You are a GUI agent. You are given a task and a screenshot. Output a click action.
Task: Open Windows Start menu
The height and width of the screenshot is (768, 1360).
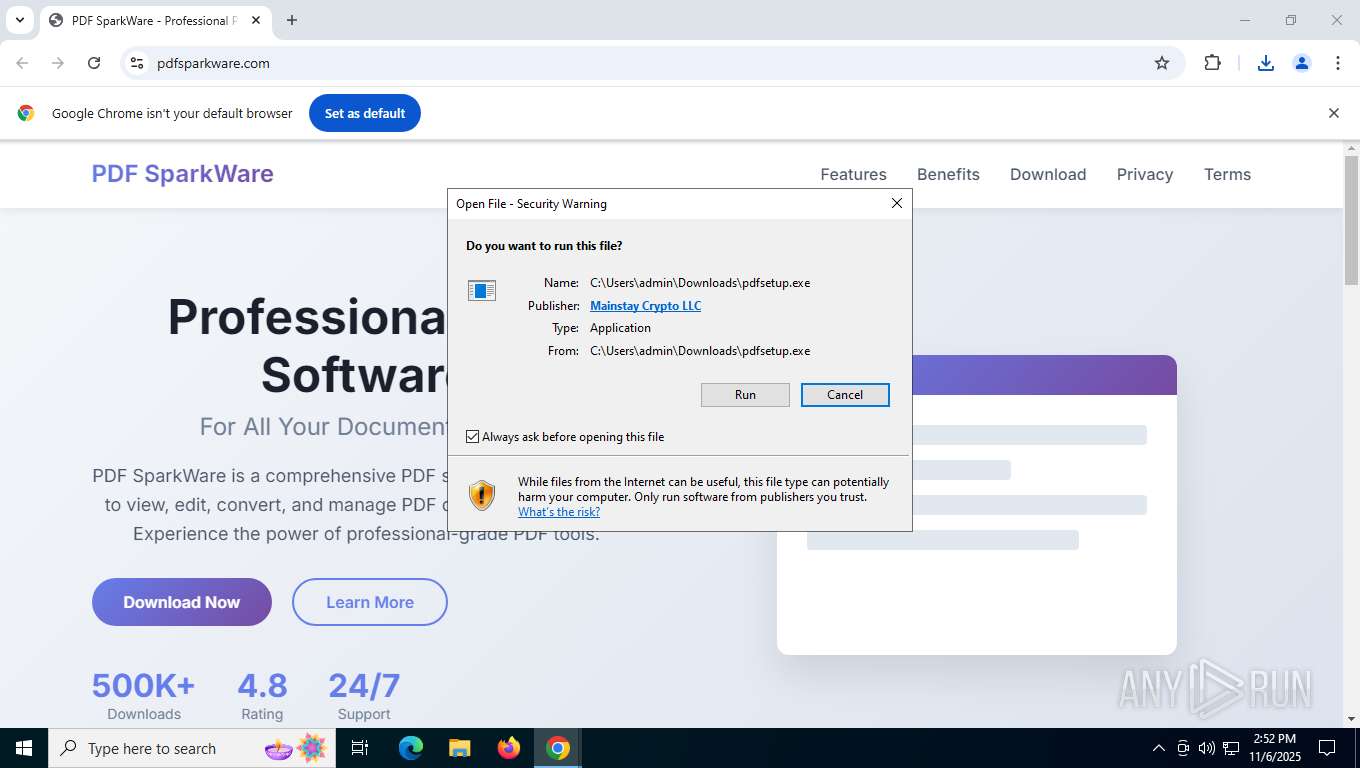[x=23, y=748]
